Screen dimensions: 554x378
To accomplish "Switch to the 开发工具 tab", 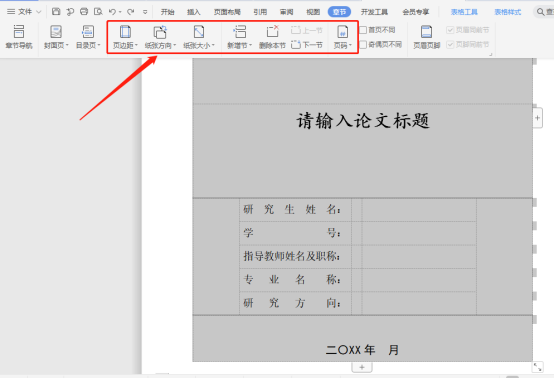I will [x=374, y=12].
